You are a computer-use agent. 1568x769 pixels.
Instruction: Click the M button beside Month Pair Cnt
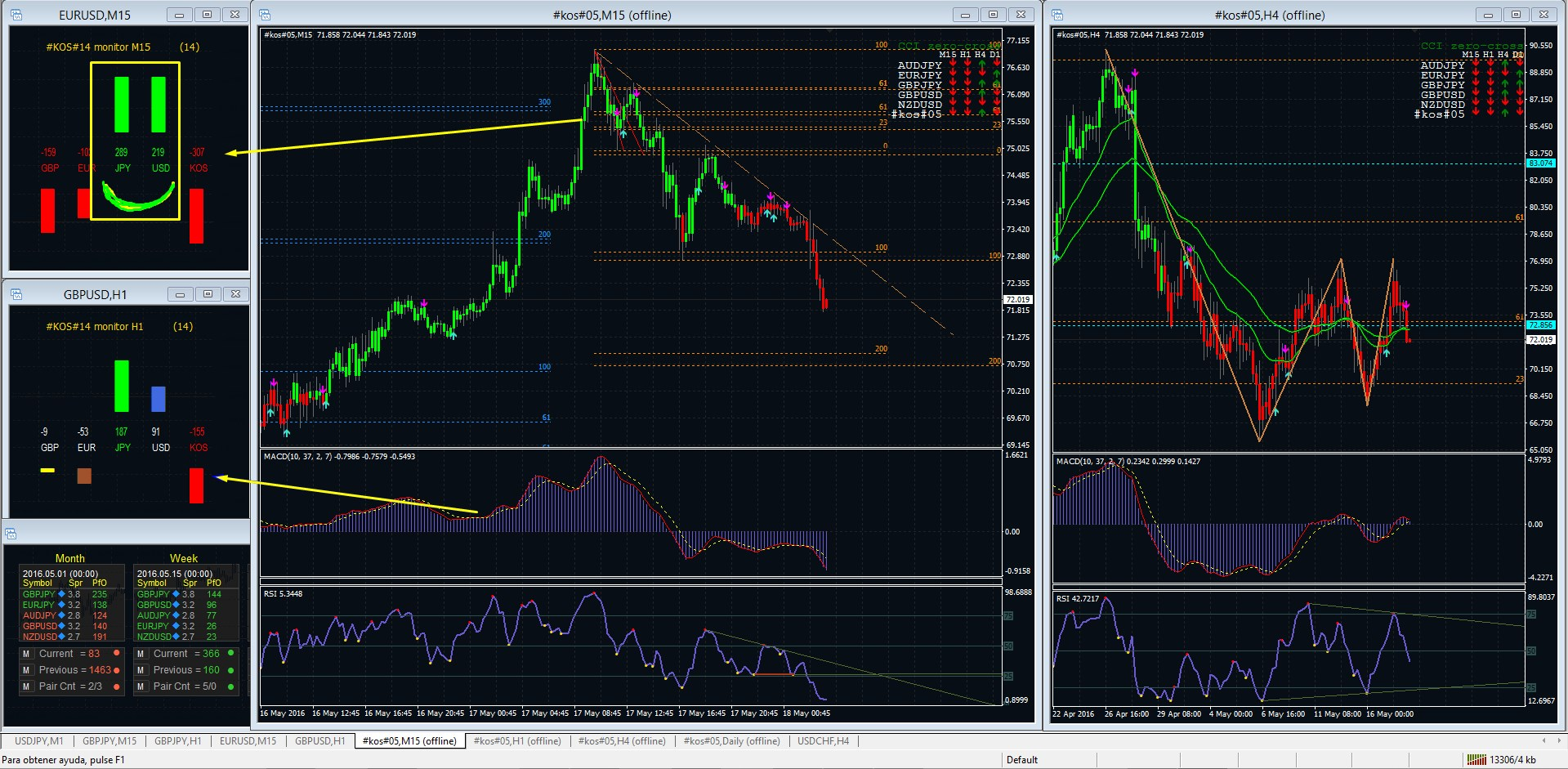point(26,686)
